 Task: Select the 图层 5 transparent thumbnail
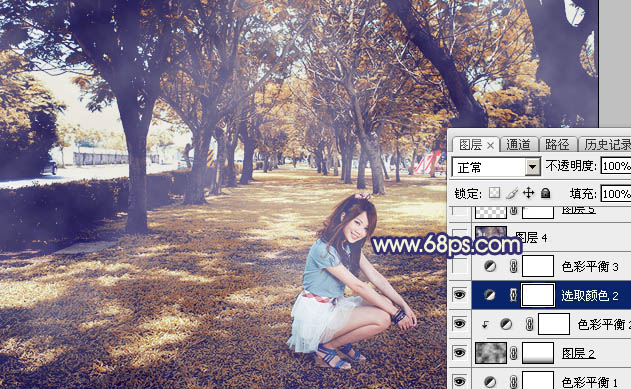[x=491, y=212]
